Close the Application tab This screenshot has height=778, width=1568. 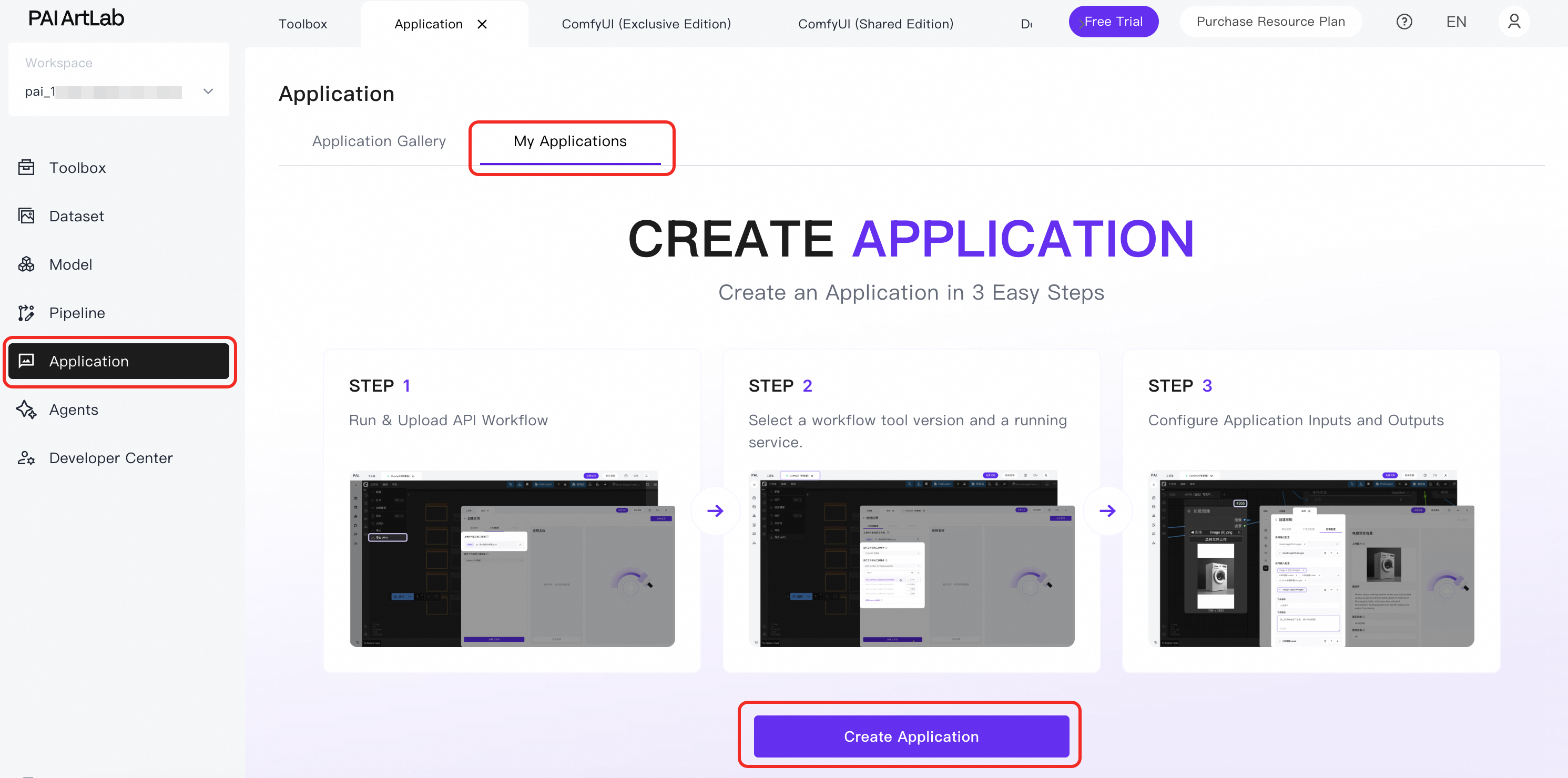(x=482, y=24)
